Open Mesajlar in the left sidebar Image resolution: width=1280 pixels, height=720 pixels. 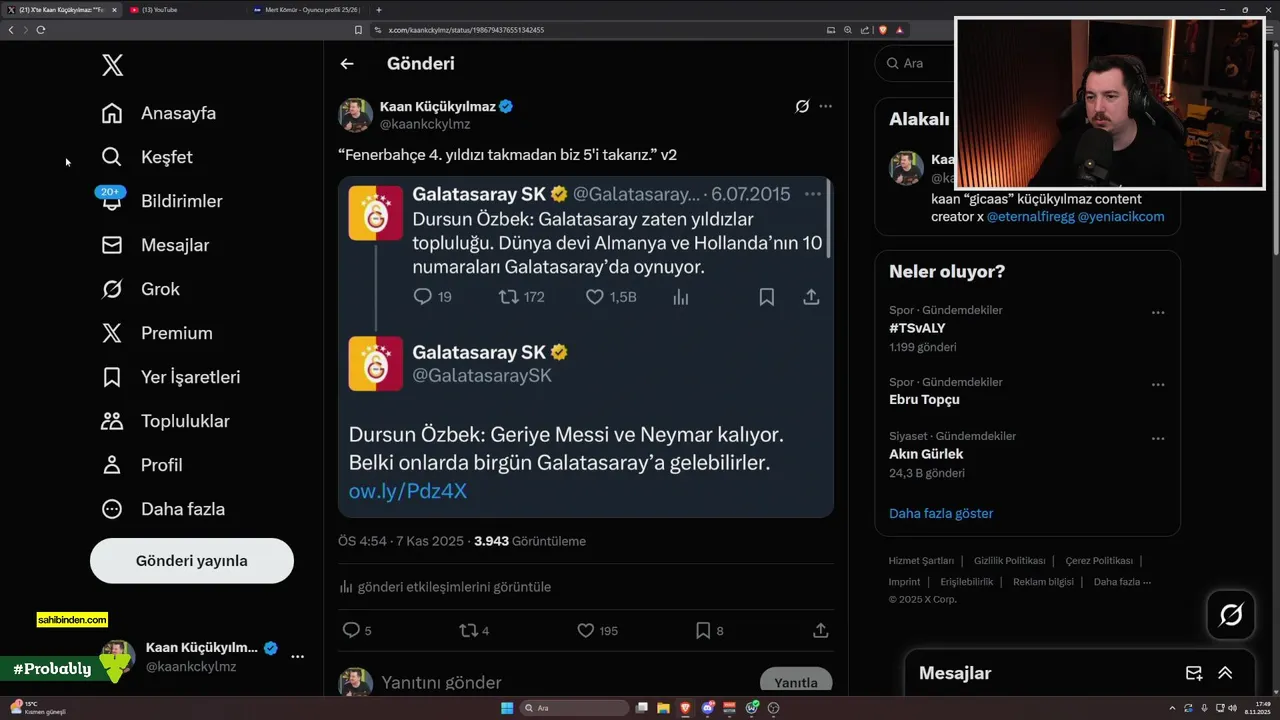(155, 245)
